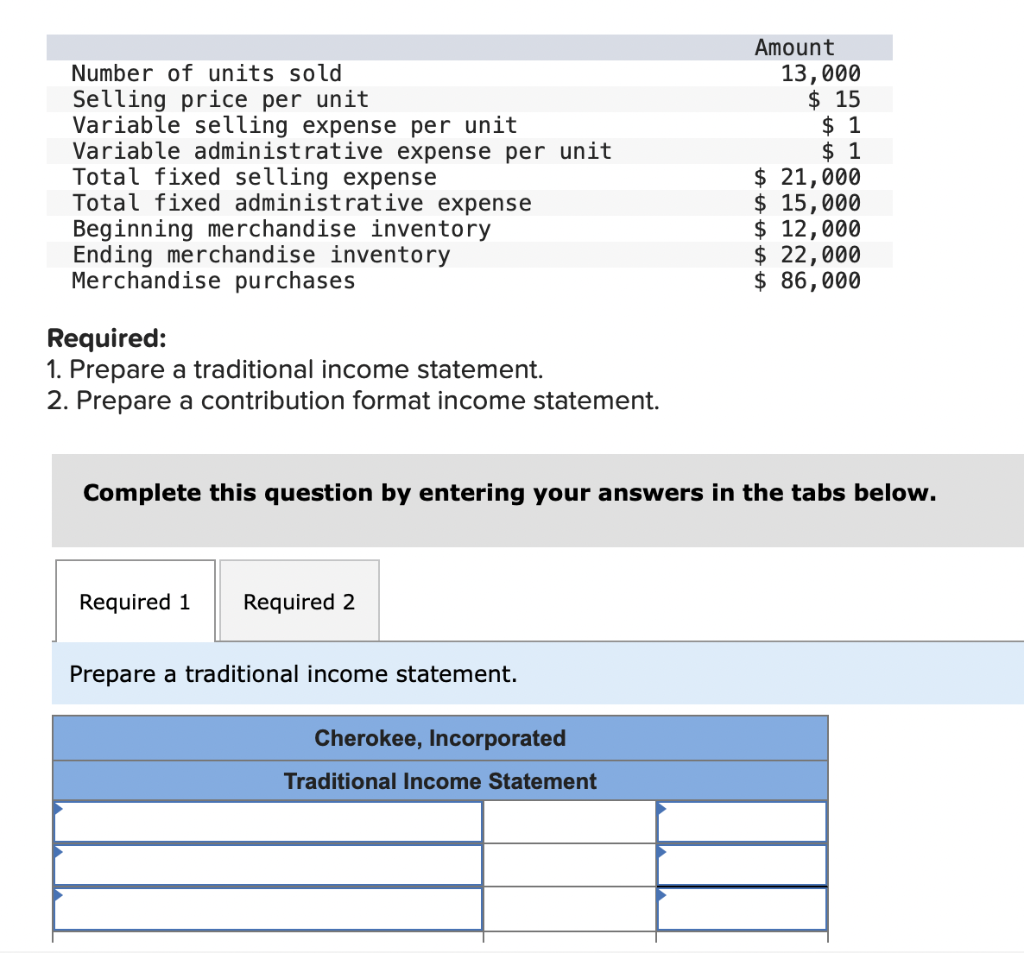Click the first row middle amount cell

[568, 820]
